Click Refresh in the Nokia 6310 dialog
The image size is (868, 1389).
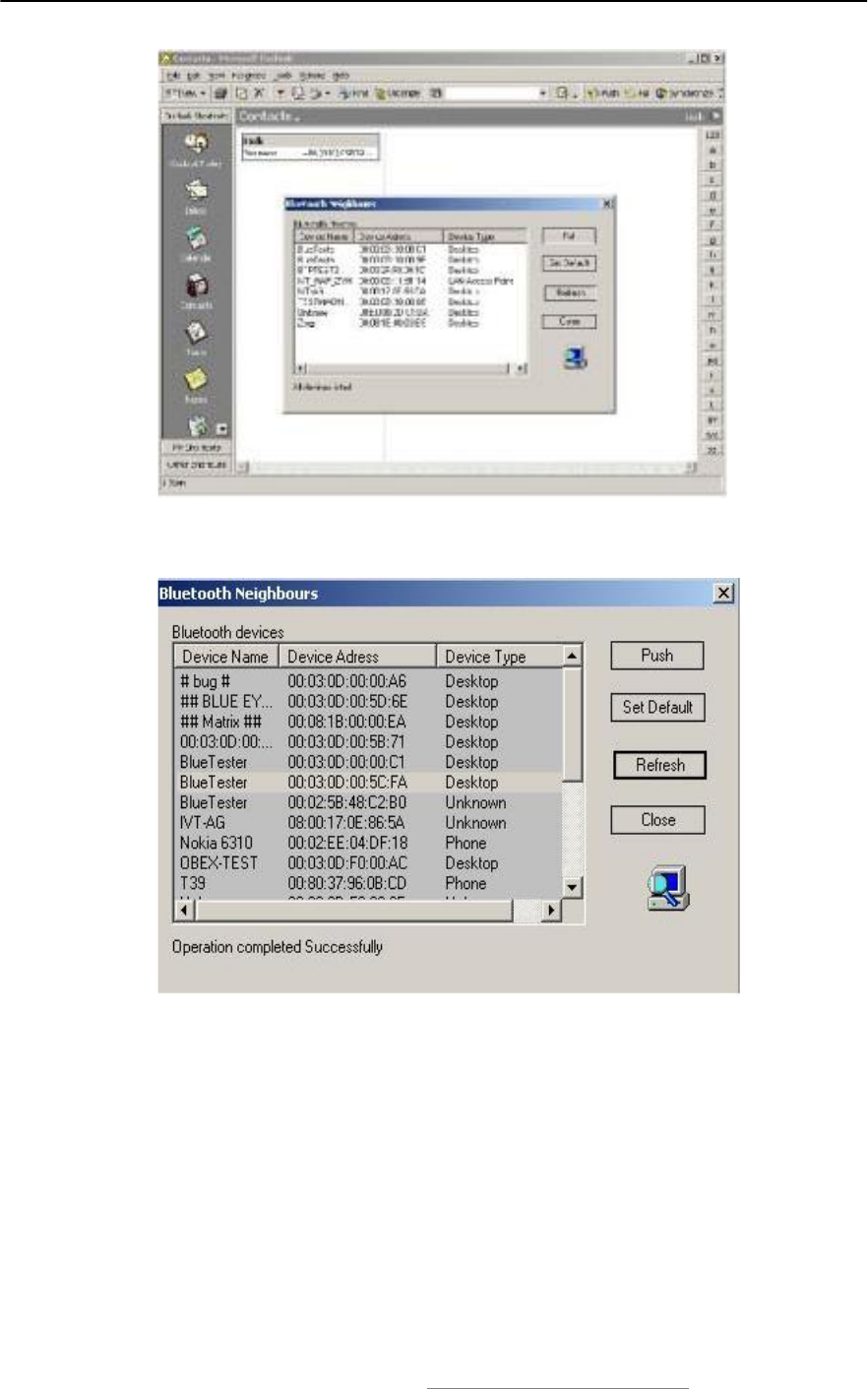point(659,765)
